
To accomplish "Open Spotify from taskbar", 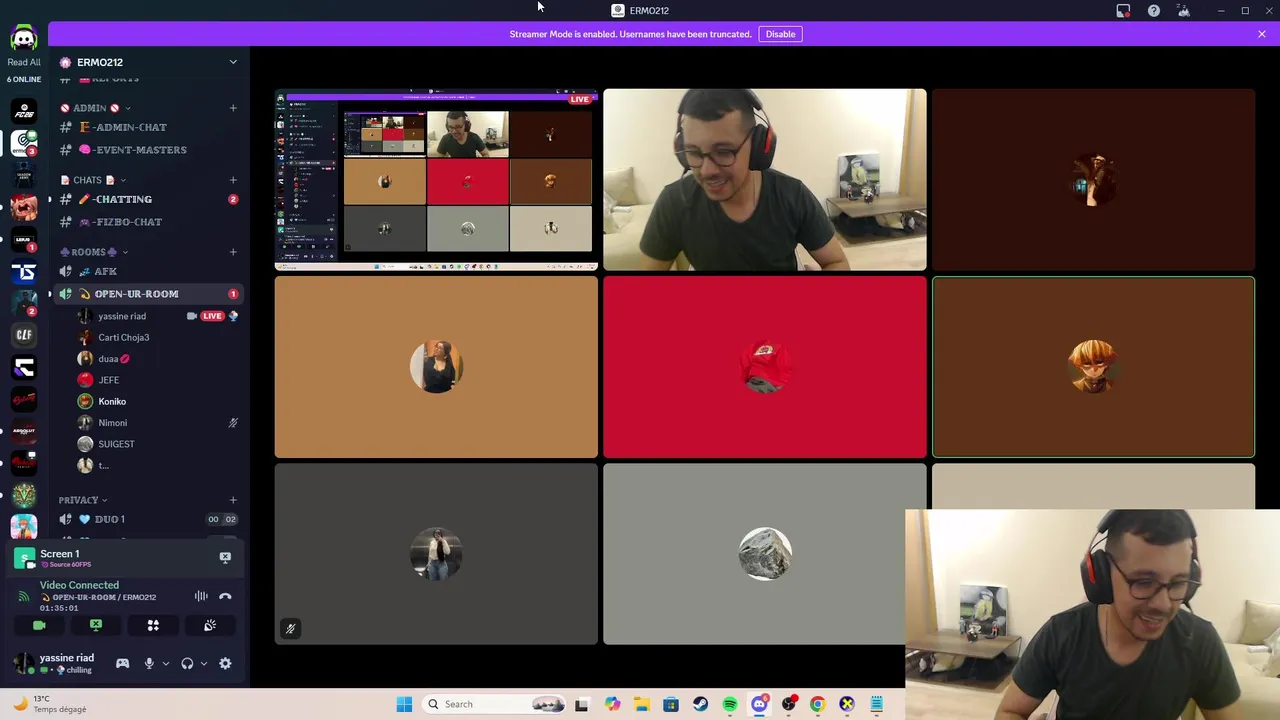I will 730,704.
